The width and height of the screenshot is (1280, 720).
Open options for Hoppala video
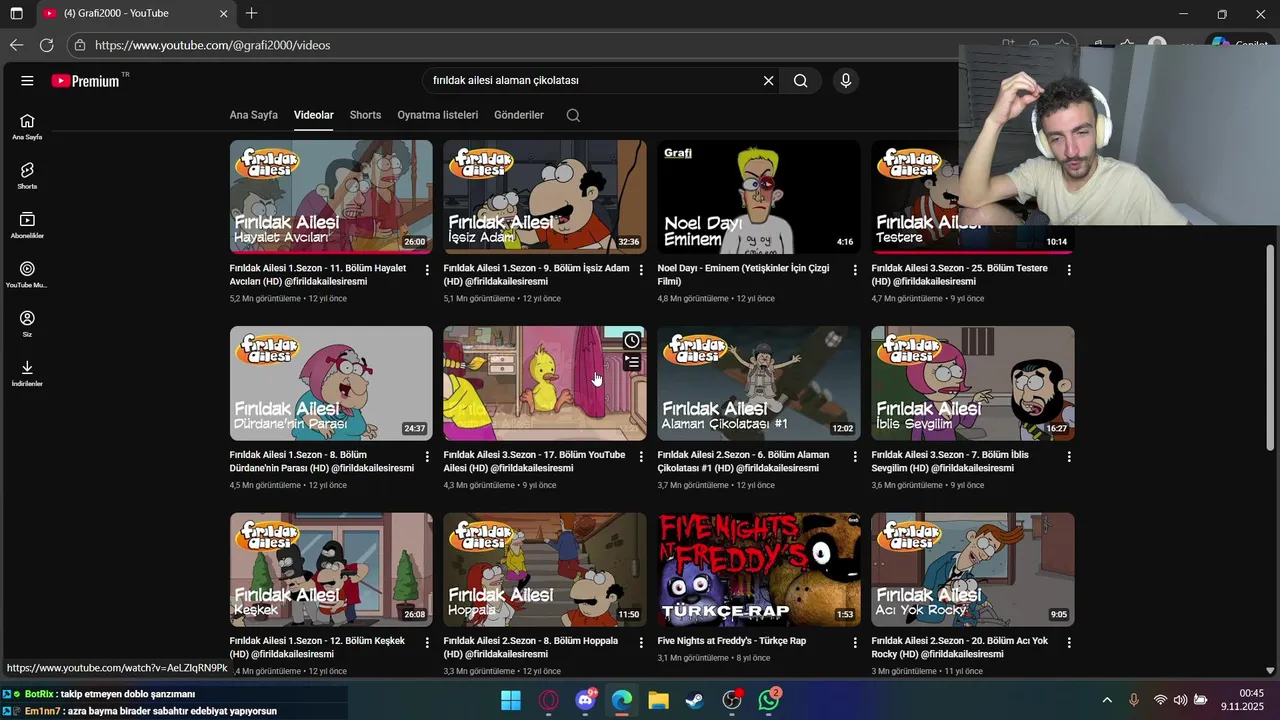tap(641, 643)
